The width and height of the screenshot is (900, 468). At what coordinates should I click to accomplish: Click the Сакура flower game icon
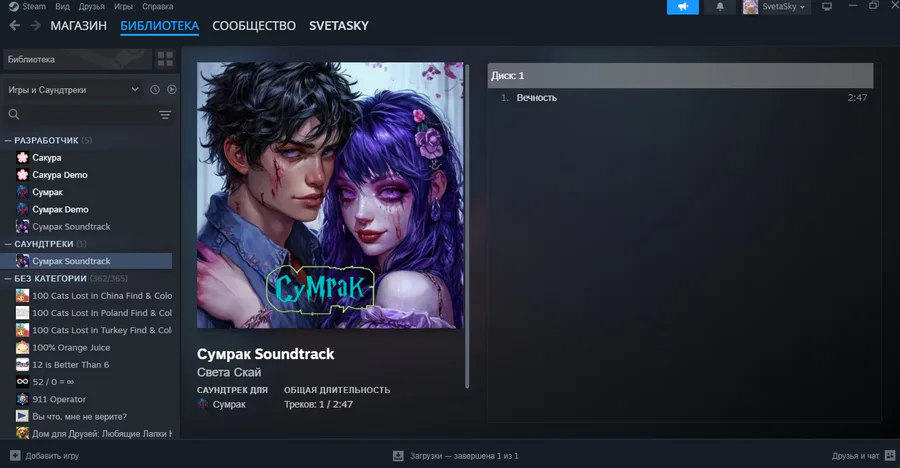point(22,157)
